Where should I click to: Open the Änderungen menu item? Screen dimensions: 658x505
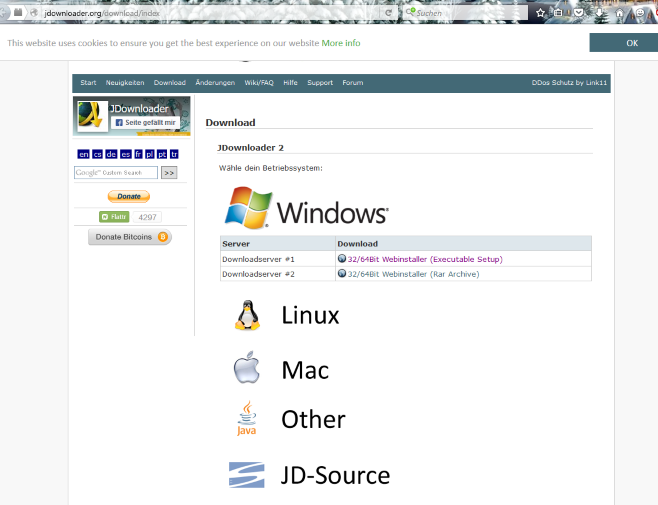215,83
